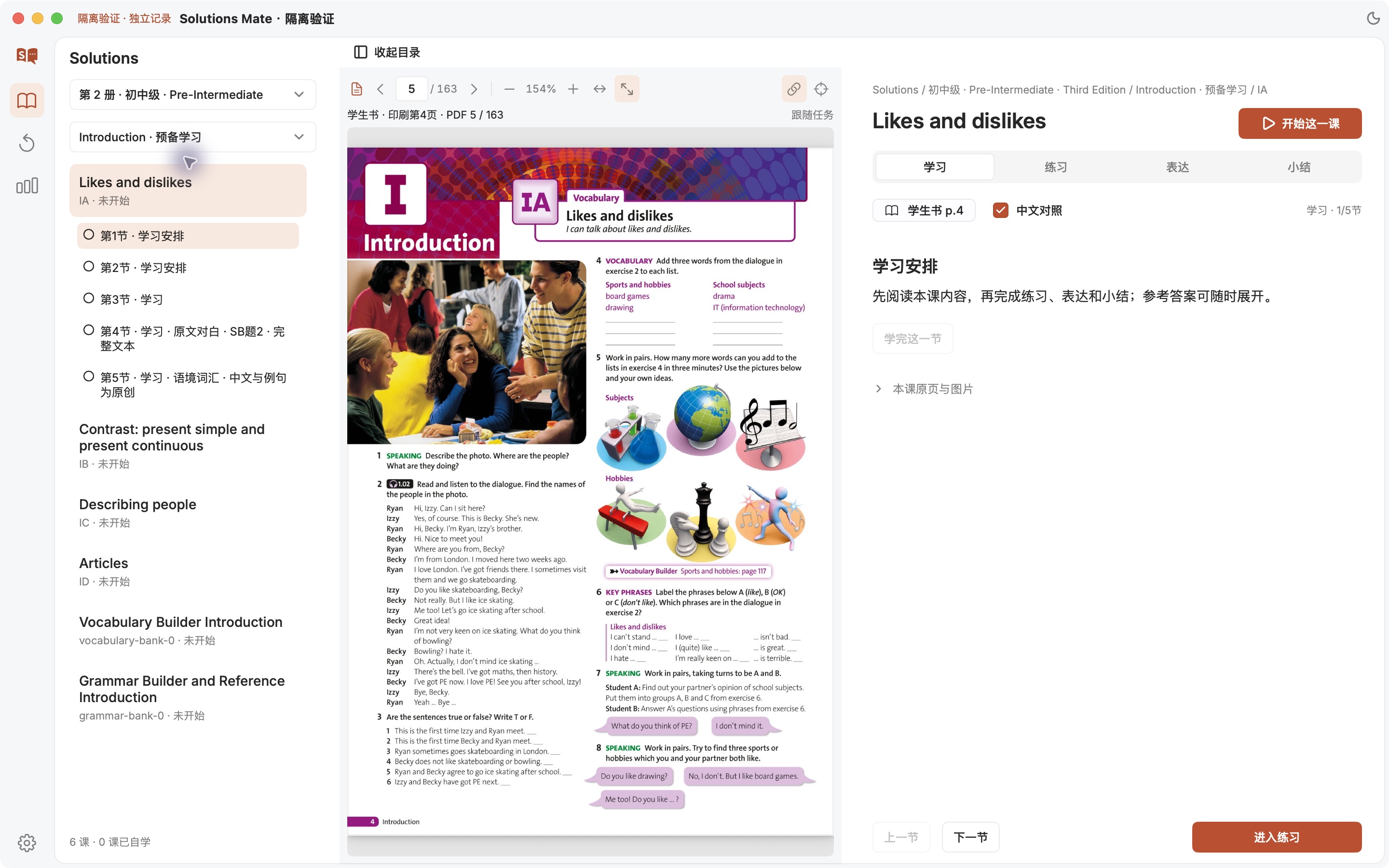
Task: Go to previous PDF page arrow
Action: (x=380, y=89)
